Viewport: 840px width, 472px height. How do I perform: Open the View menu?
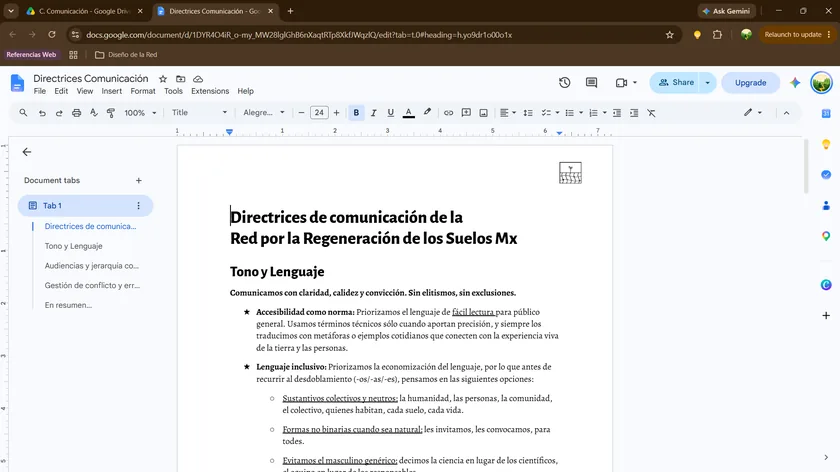click(x=85, y=91)
